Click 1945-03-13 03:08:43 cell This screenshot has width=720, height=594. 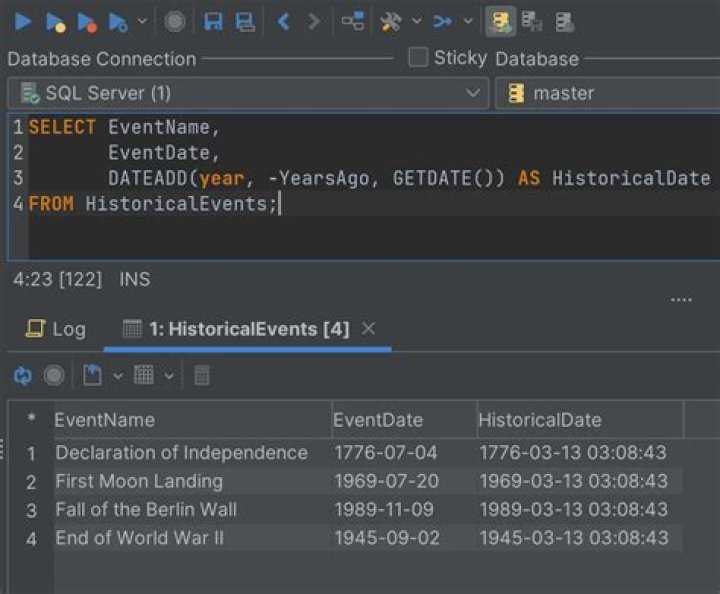pos(580,538)
